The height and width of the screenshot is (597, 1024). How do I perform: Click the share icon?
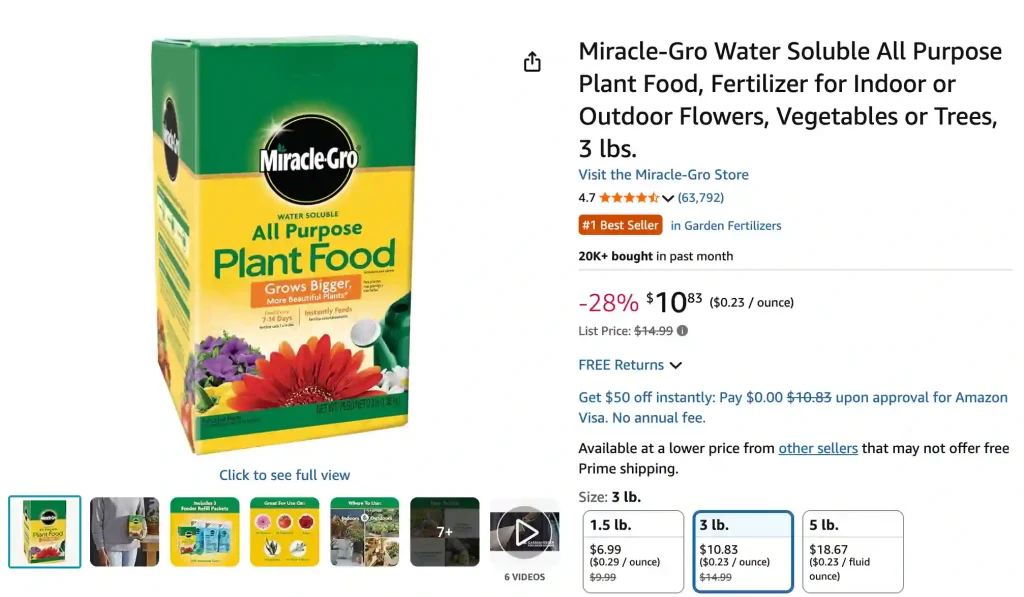(532, 61)
